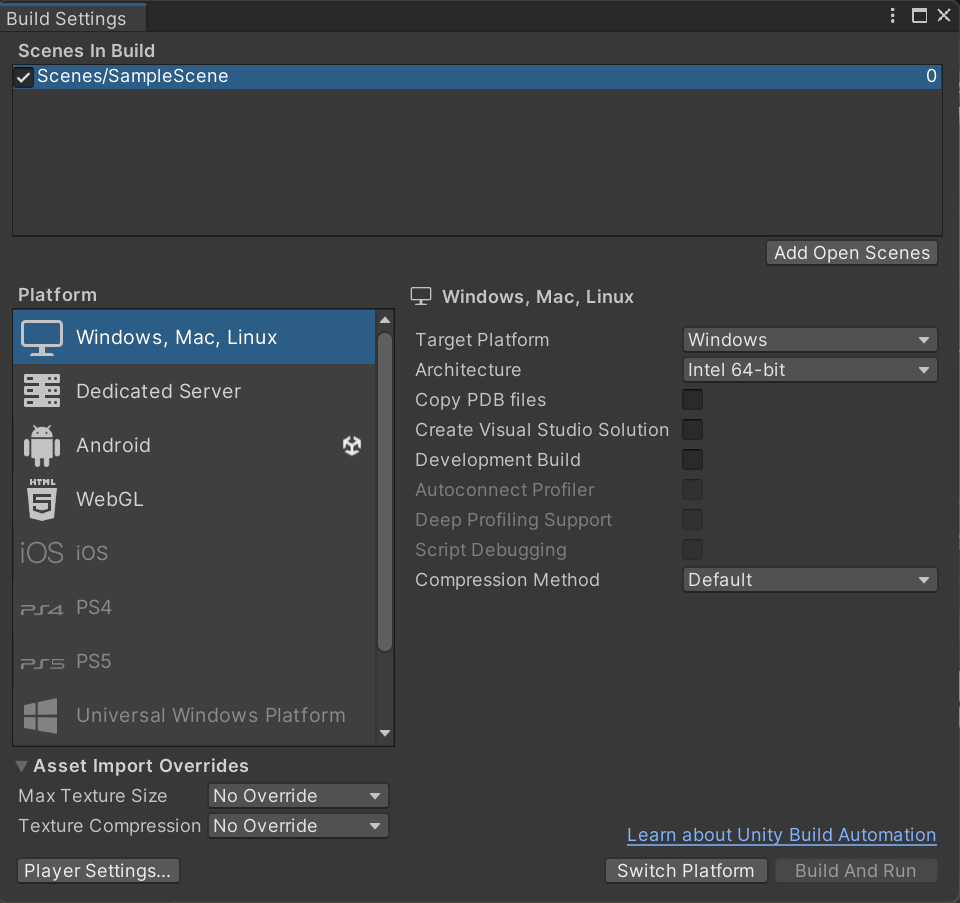This screenshot has width=960, height=903.
Task: Open Player Settings
Action: (98, 871)
